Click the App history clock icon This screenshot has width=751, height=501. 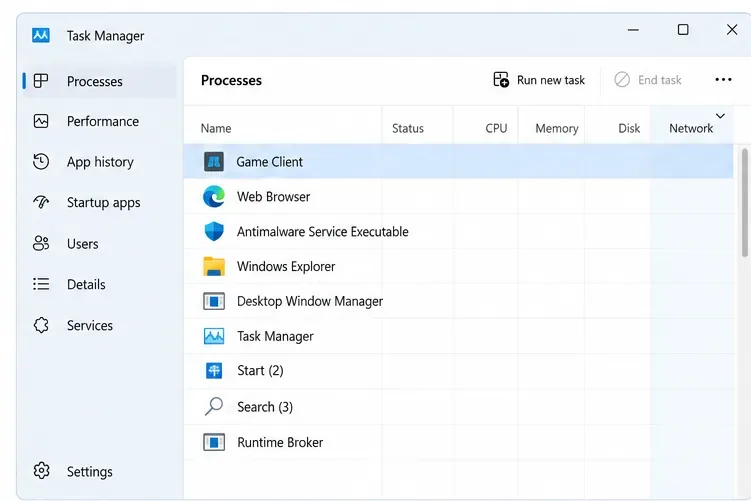click(x=41, y=162)
